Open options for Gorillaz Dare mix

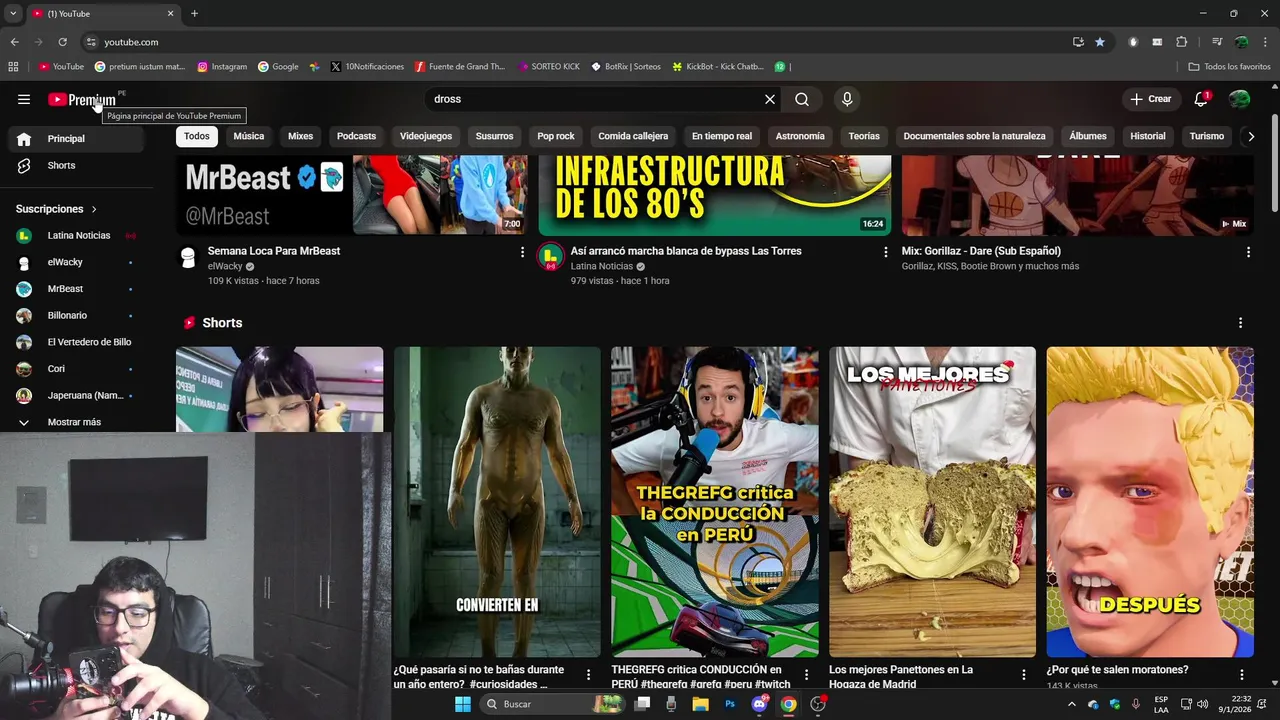[1248, 252]
